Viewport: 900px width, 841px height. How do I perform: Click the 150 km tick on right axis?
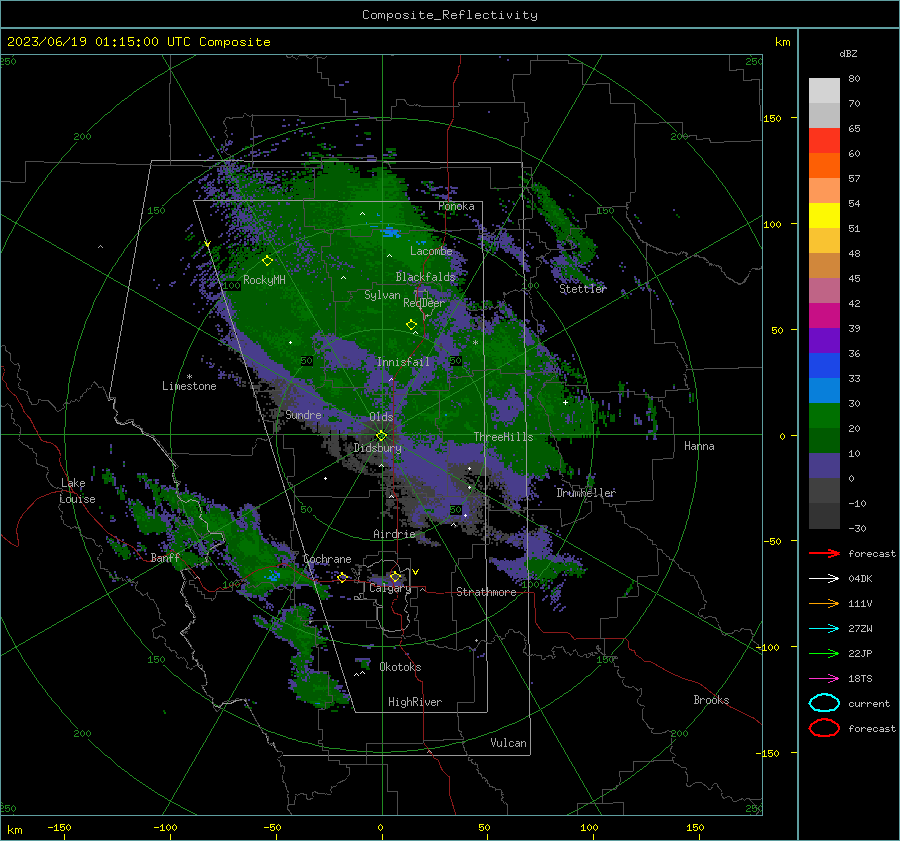pyautogui.click(x=773, y=118)
